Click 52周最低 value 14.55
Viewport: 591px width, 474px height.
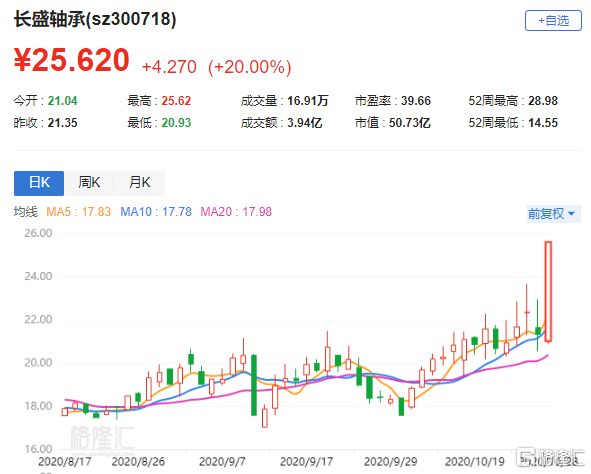(543, 122)
